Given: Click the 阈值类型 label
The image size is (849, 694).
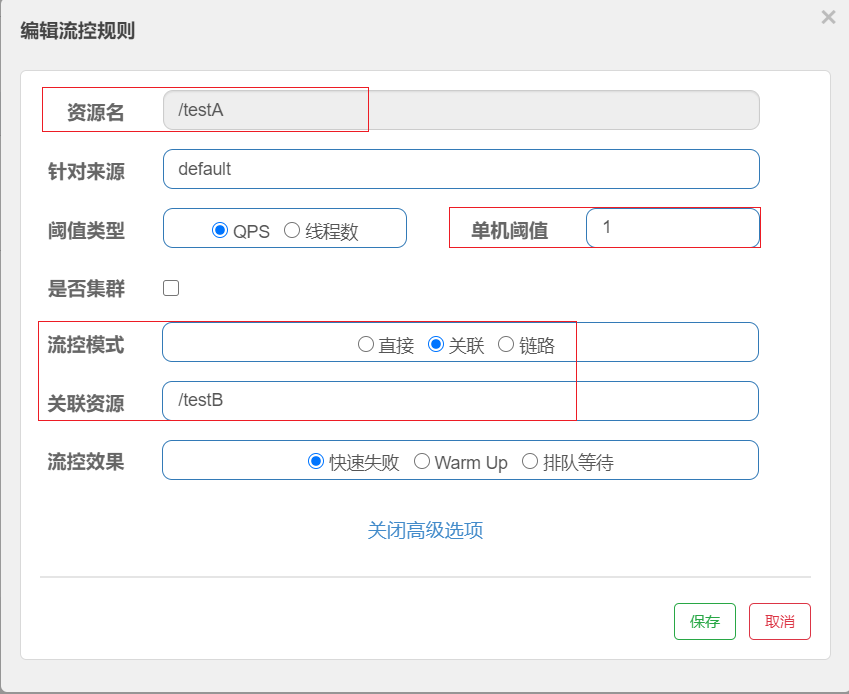Looking at the screenshot, I should point(86,231).
